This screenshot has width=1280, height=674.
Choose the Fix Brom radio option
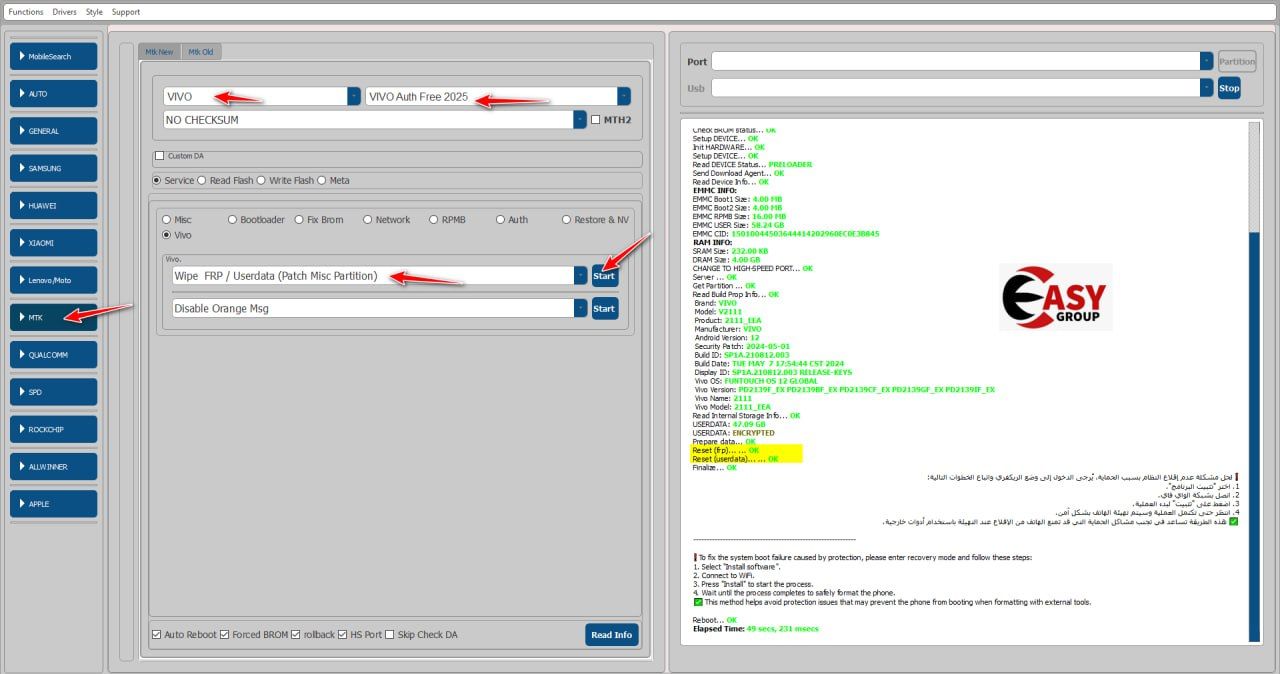[299, 220]
